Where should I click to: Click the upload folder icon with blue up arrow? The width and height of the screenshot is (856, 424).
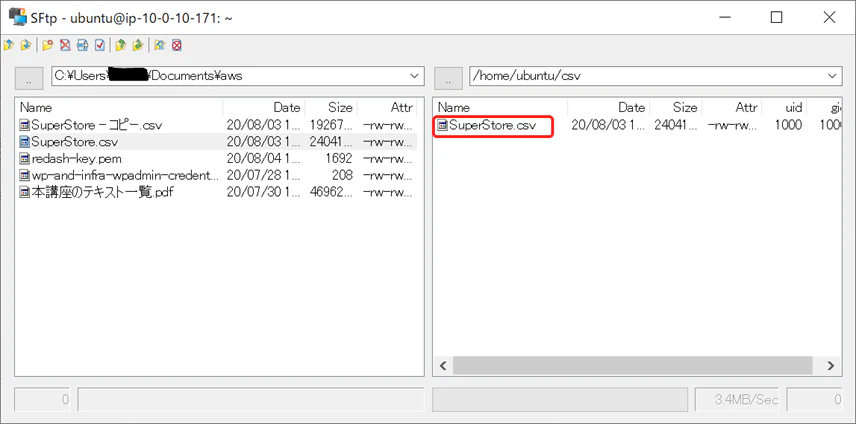coord(8,45)
